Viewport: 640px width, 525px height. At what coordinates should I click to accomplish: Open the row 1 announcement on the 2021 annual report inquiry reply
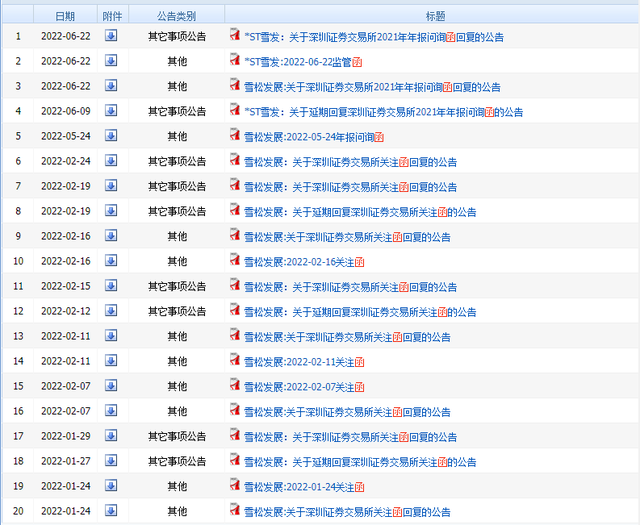click(x=374, y=37)
